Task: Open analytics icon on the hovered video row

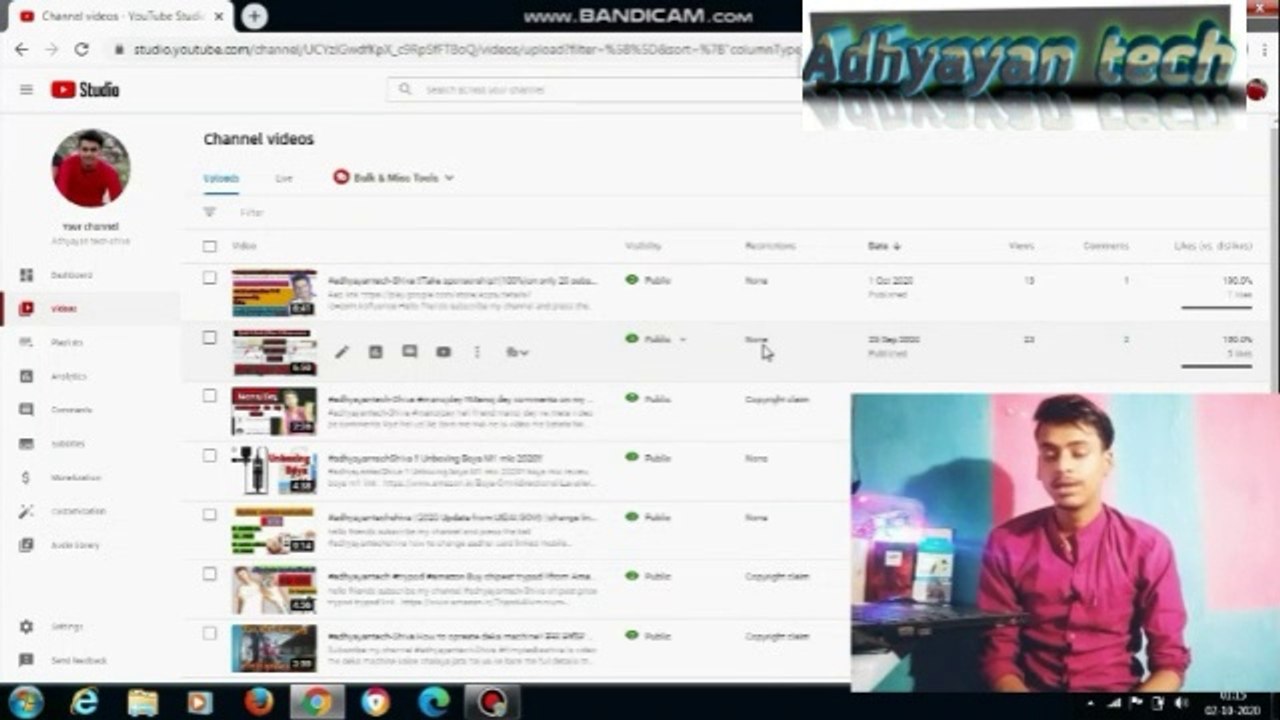Action: (x=376, y=352)
